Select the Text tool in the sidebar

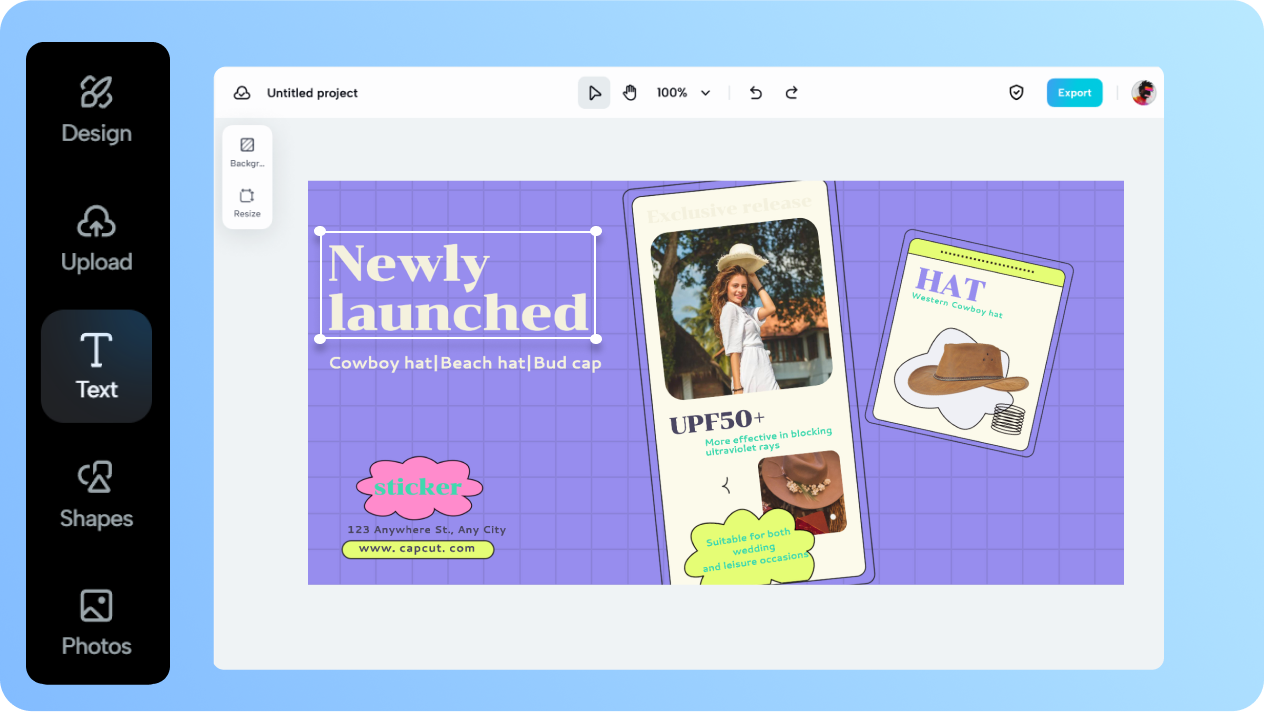click(x=96, y=365)
